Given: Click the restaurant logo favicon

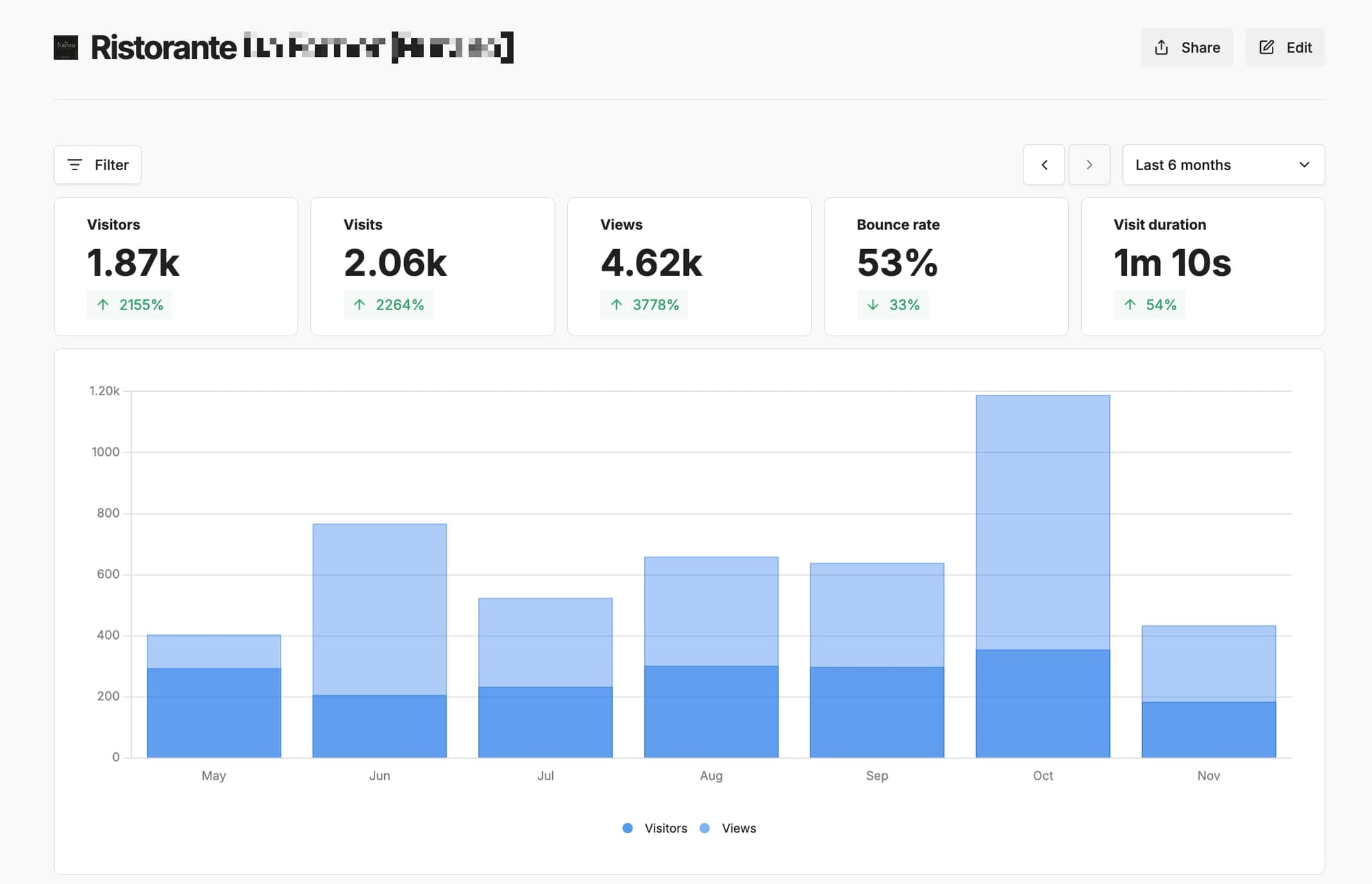Looking at the screenshot, I should [66, 47].
